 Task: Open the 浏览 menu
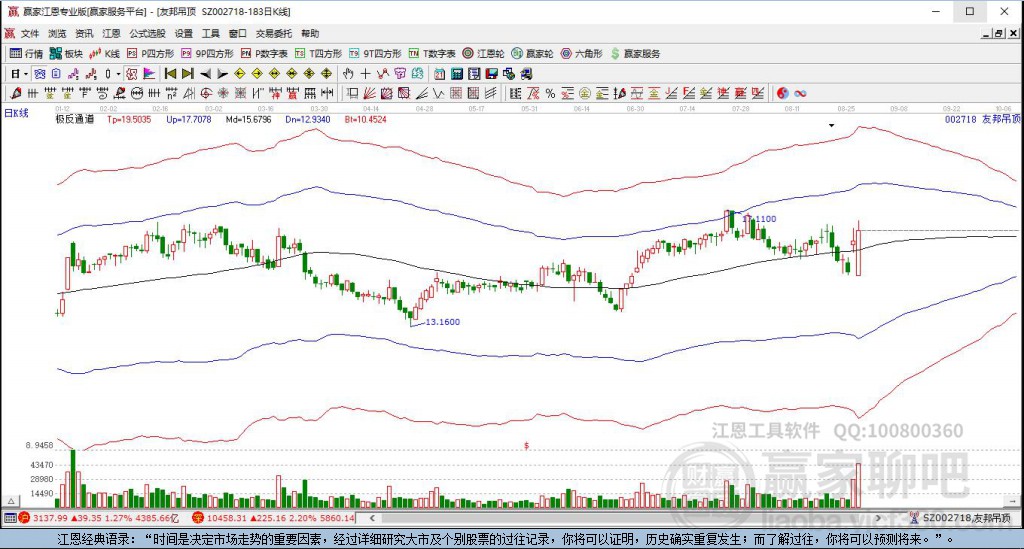click(x=57, y=33)
